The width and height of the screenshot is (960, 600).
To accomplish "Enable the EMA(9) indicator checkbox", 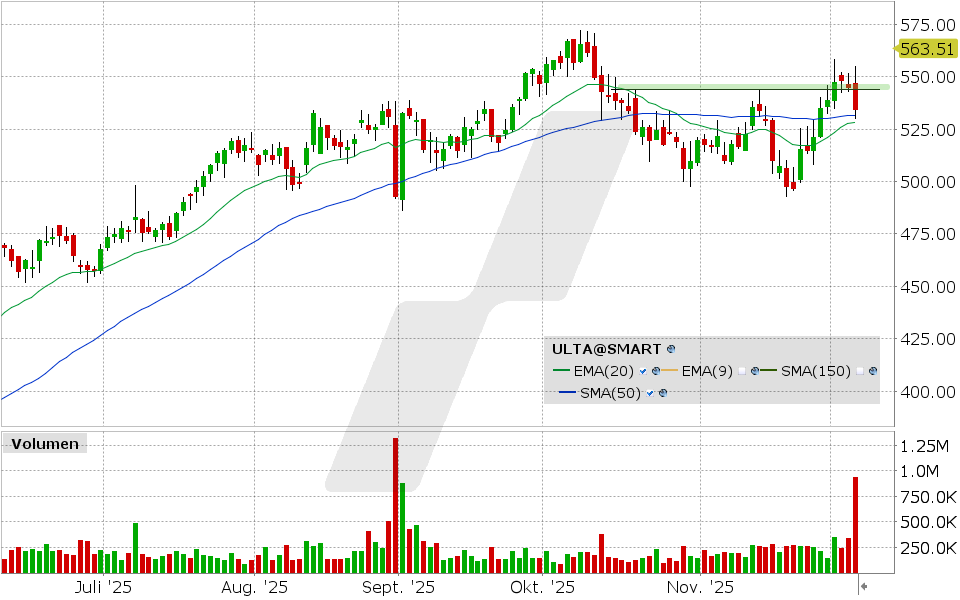I will 742,371.
